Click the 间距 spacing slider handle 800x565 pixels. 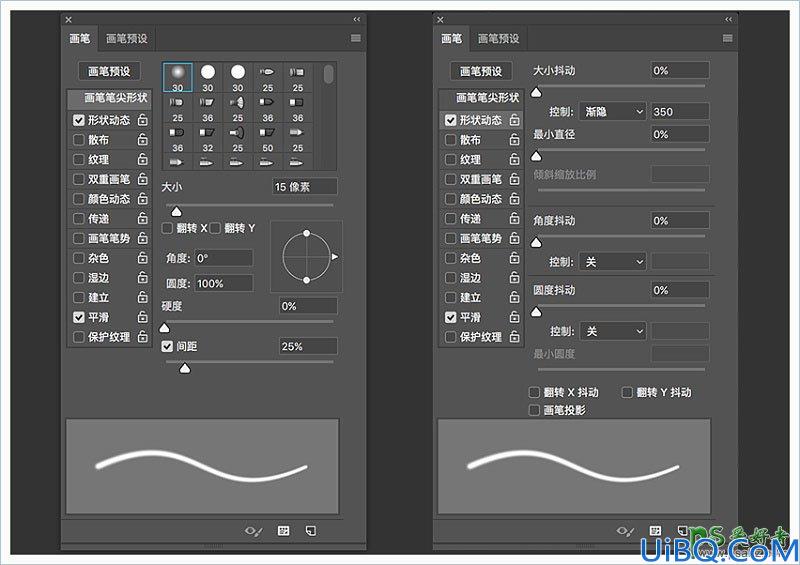point(185,368)
